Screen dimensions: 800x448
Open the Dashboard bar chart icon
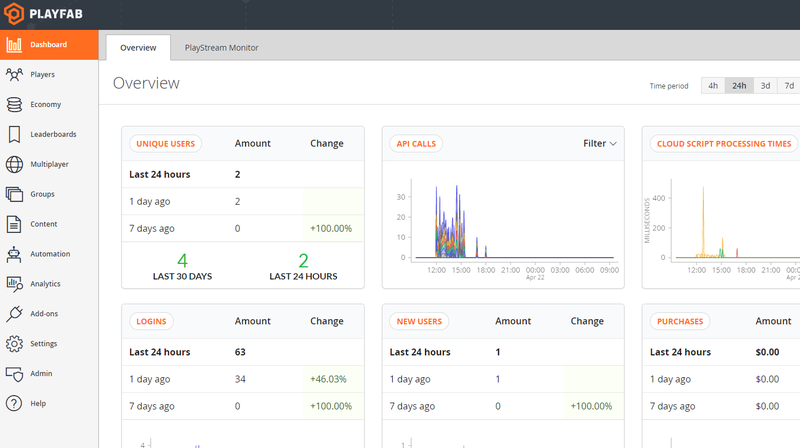point(14,45)
